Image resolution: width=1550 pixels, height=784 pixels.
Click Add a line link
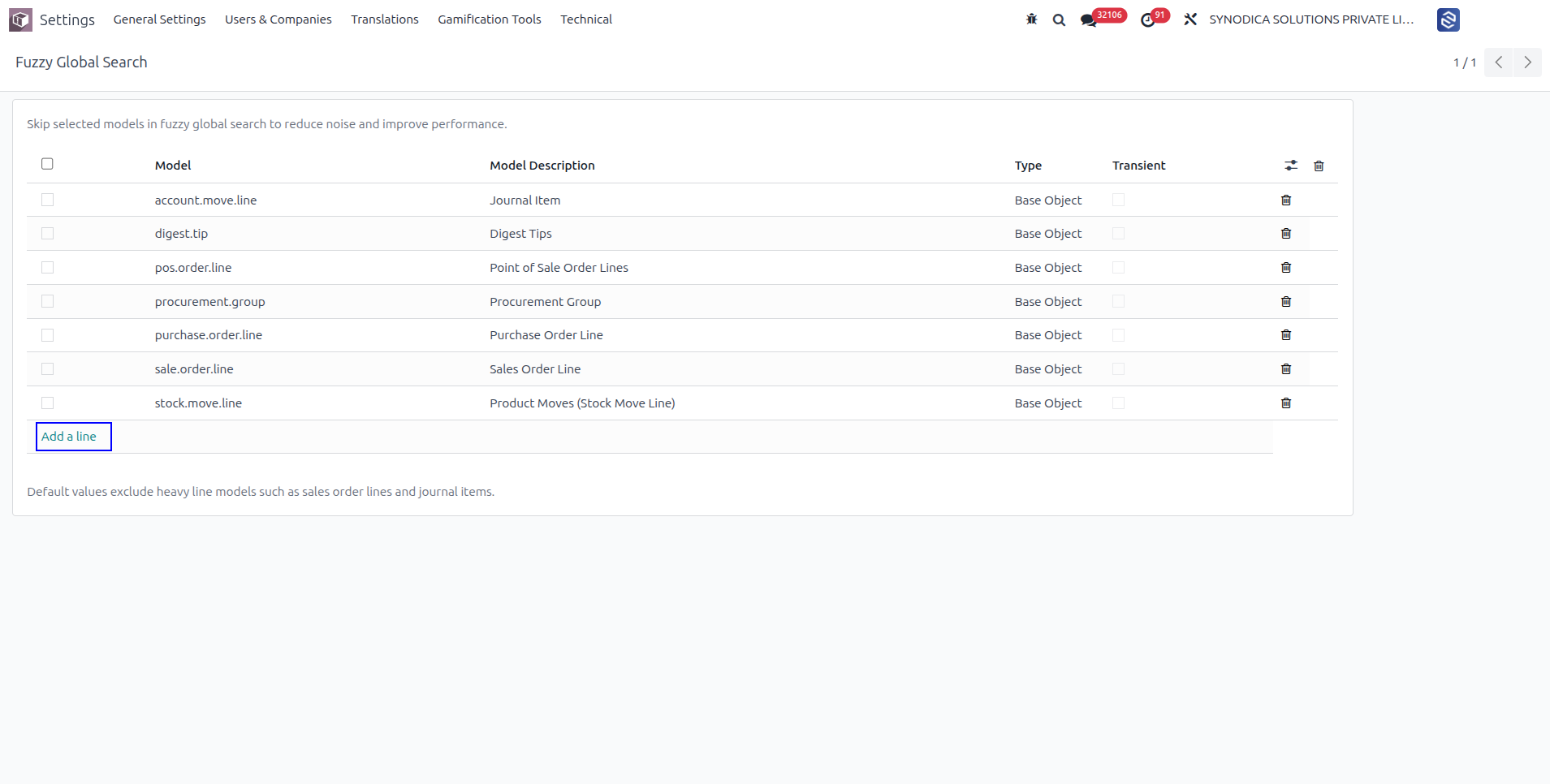coord(69,437)
